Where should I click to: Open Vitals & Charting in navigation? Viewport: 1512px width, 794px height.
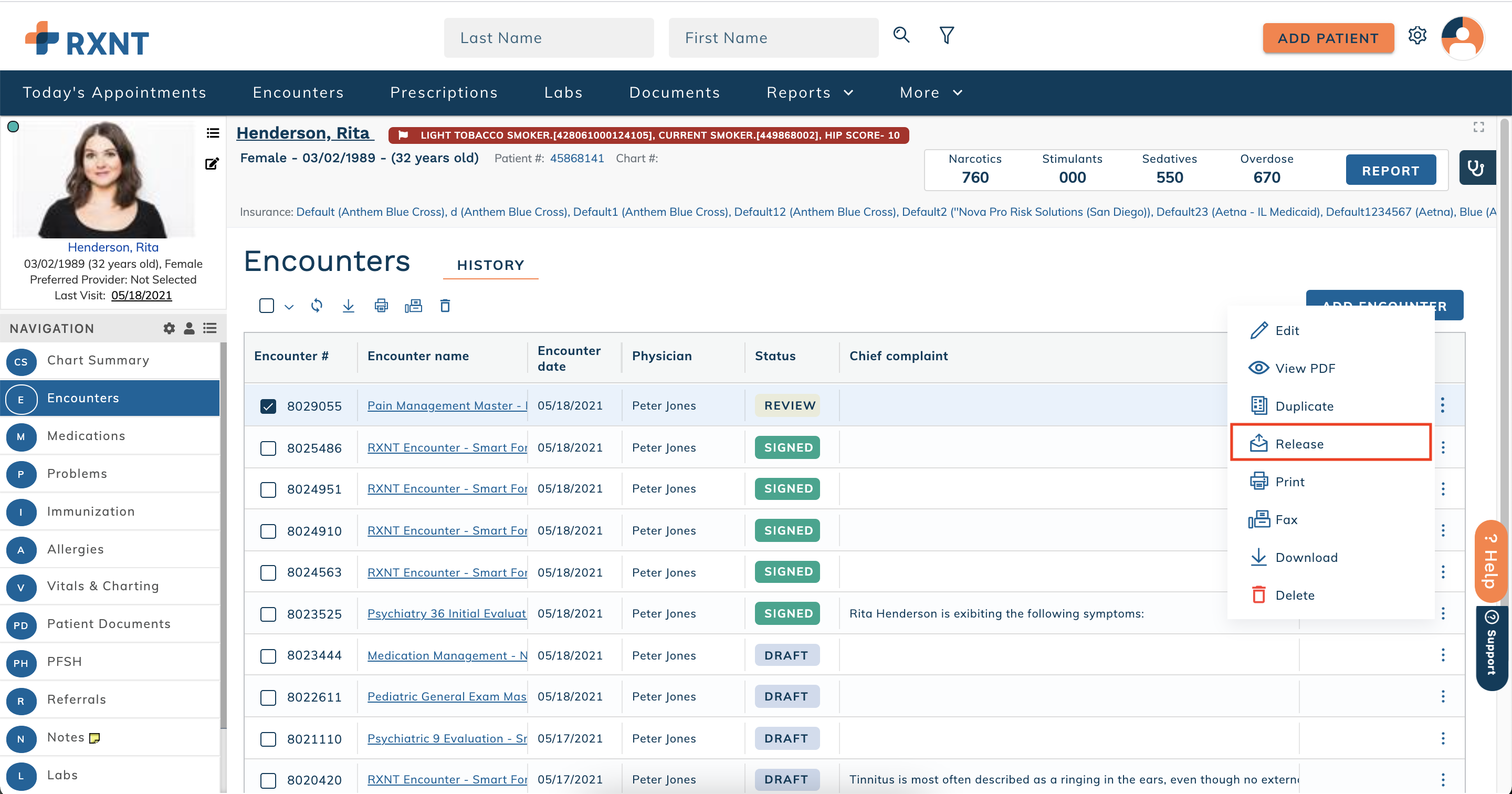click(x=110, y=586)
